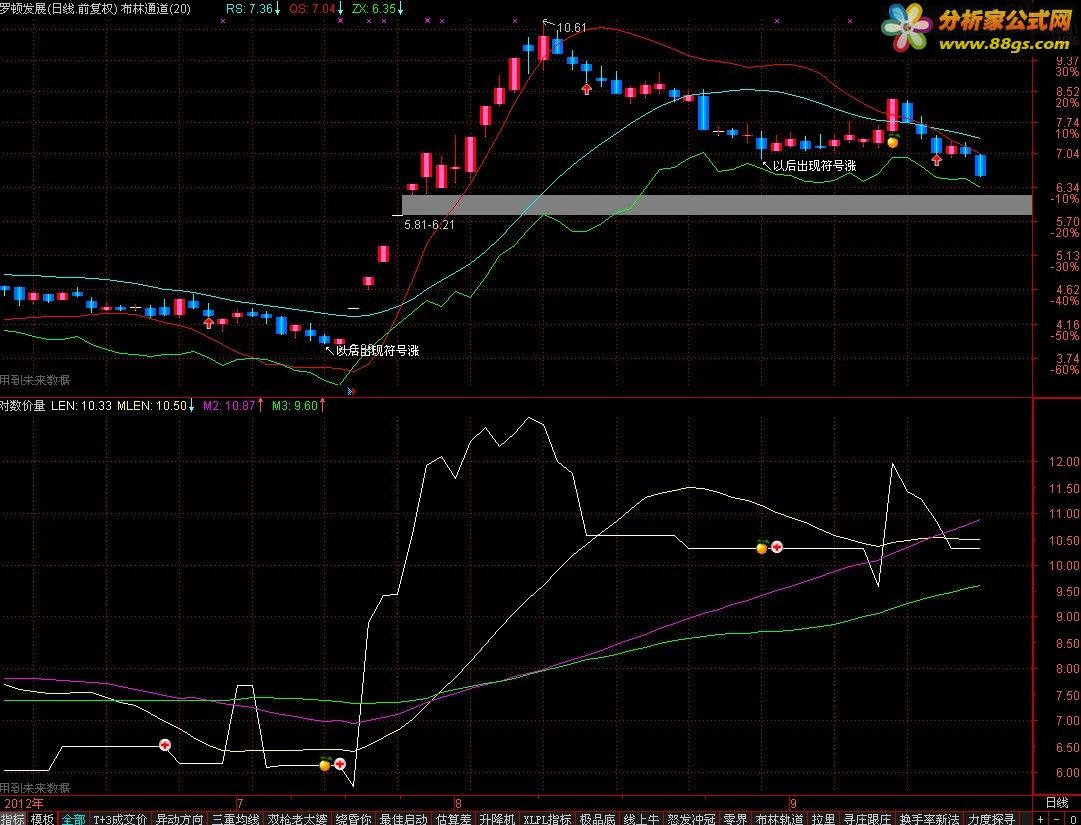
Task: Click red up-arrow signal near July lows
Action: point(209,323)
